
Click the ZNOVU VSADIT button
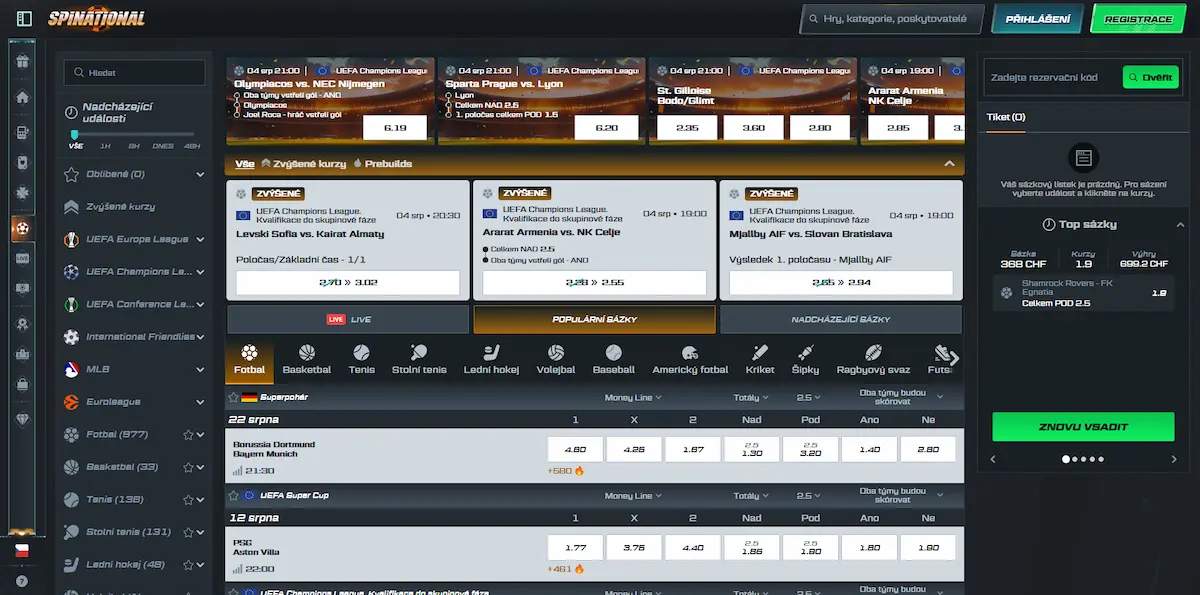(x=1083, y=426)
